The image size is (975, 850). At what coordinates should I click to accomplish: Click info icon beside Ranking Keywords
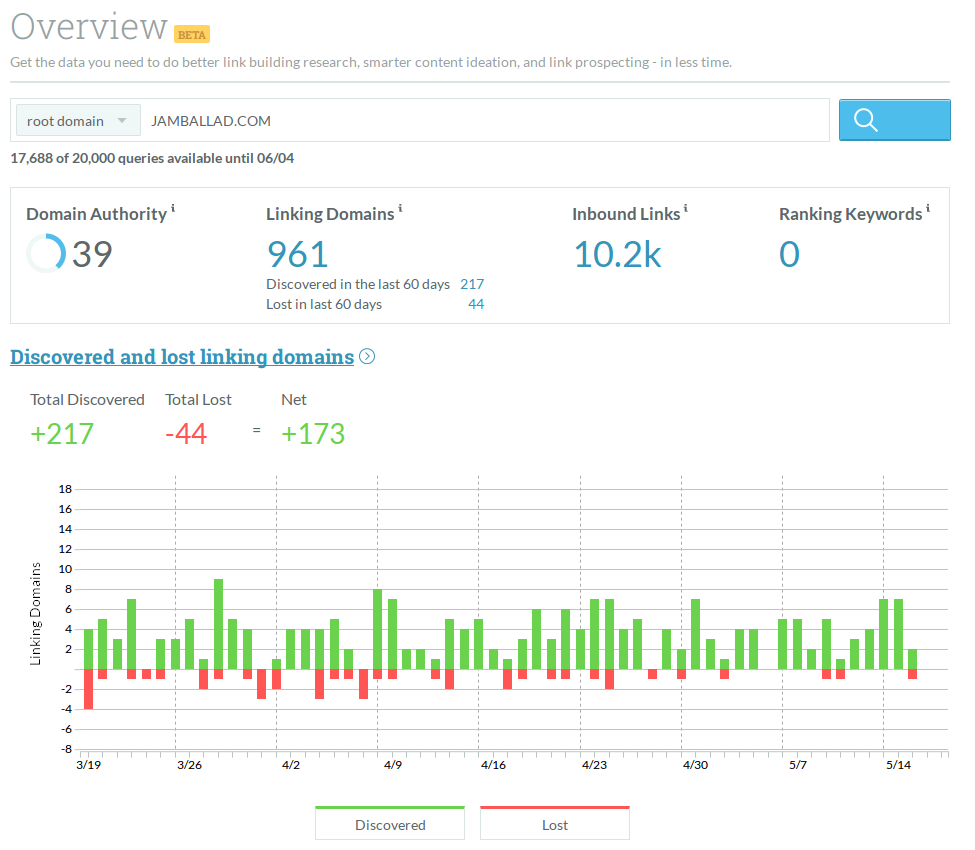point(928,209)
